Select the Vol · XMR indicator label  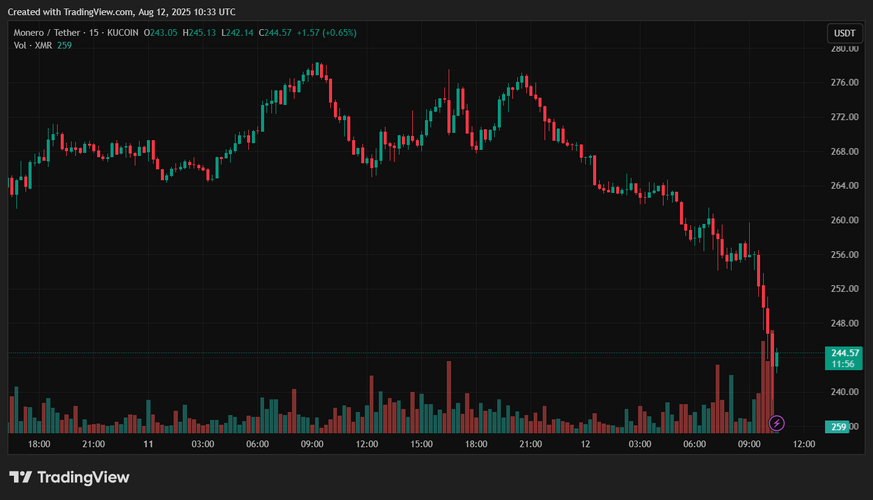pyautogui.click(x=33, y=45)
